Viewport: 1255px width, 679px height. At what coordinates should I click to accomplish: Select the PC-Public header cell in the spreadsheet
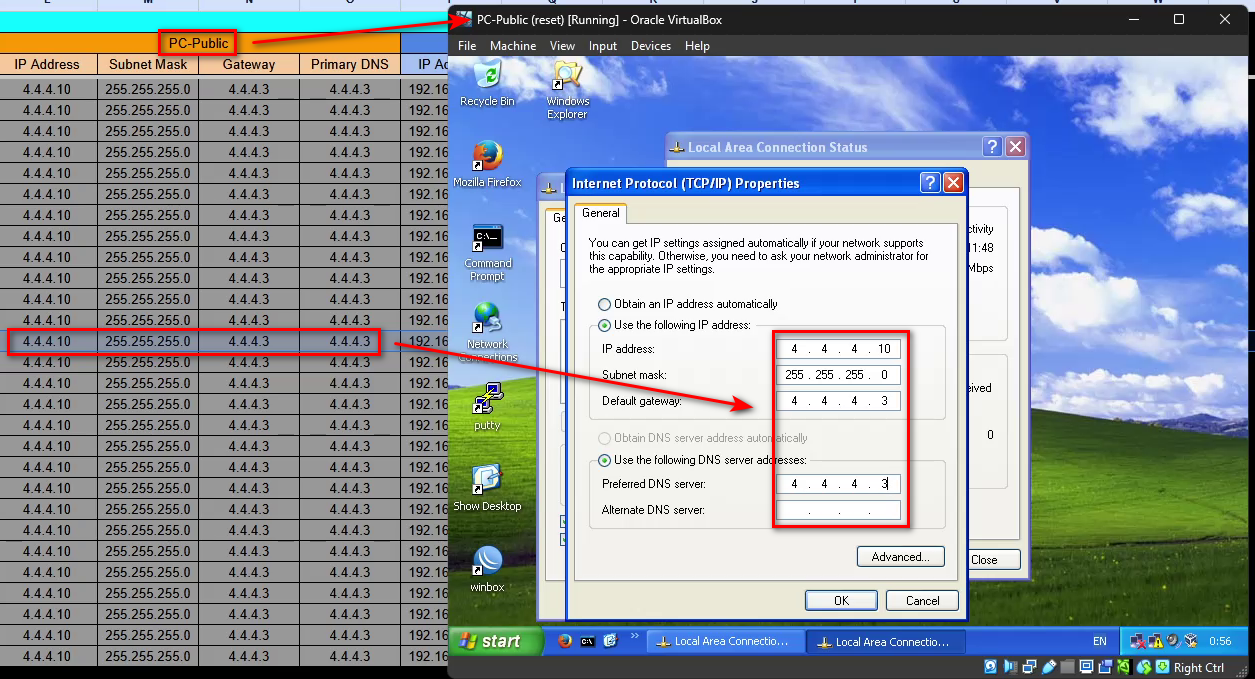pos(199,43)
